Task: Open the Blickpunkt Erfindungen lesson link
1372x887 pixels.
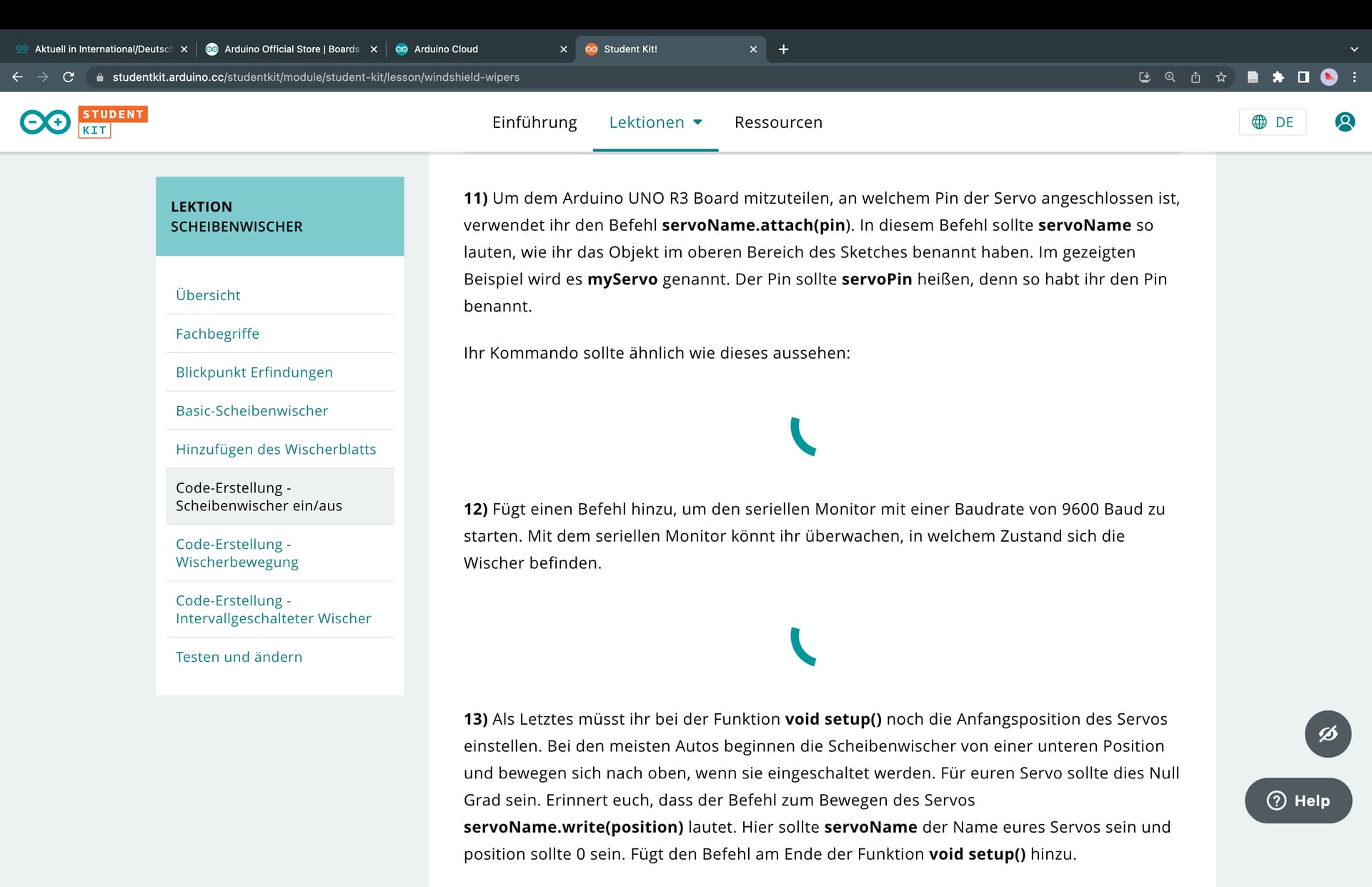Action: click(x=254, y=372)
